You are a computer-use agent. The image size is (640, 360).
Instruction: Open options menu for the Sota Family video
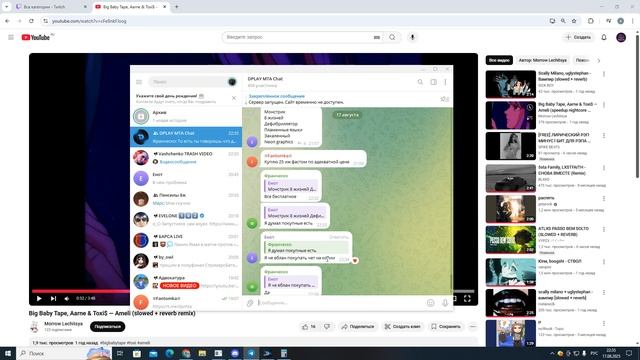[604, 168]
